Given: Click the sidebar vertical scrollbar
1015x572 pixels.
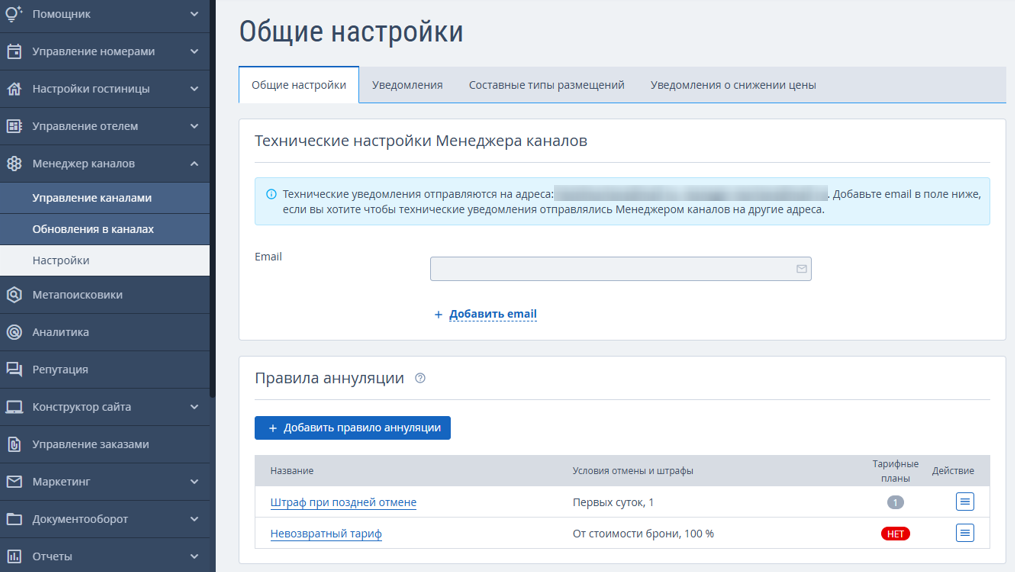Looking at the screenshot, I should (x=212, y=198).
